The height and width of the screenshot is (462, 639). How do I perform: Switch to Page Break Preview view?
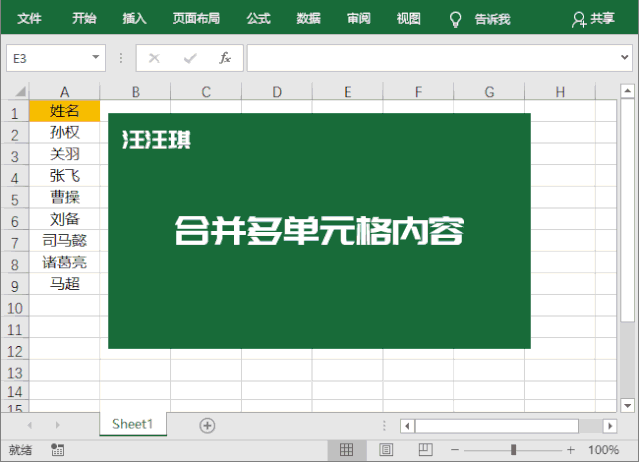tap(422, 450)
